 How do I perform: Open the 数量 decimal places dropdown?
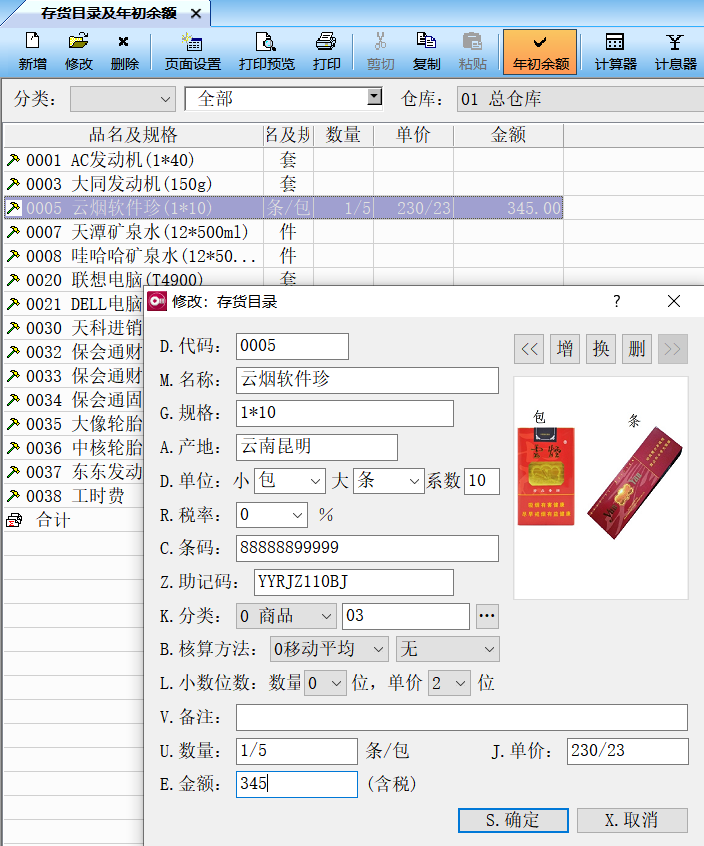[x=325, y=684]
